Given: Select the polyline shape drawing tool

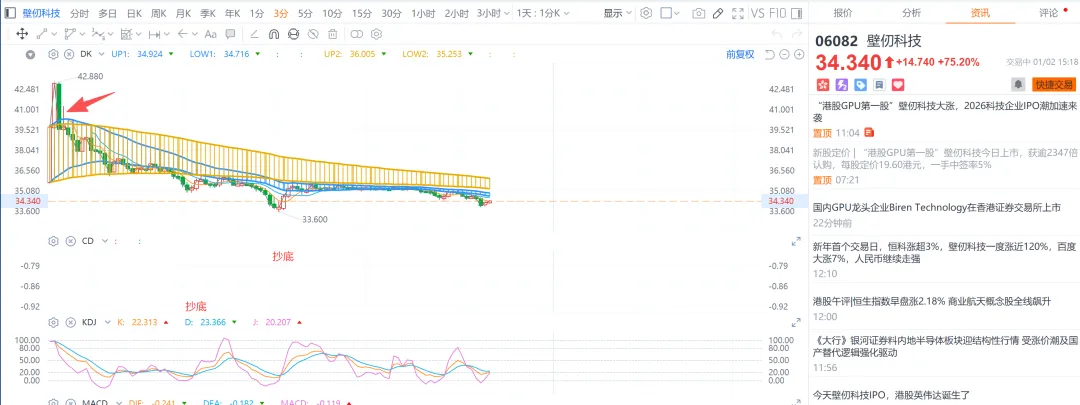Looking at the screenshot, I should click(x=70, y=33).
